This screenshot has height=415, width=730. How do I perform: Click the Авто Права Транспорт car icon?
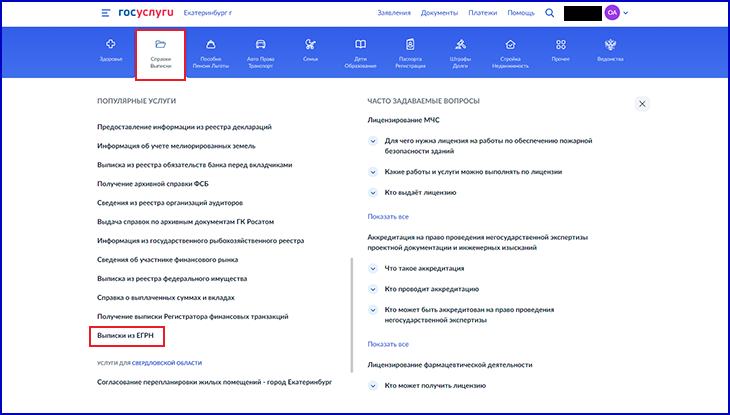click(260, 44)
